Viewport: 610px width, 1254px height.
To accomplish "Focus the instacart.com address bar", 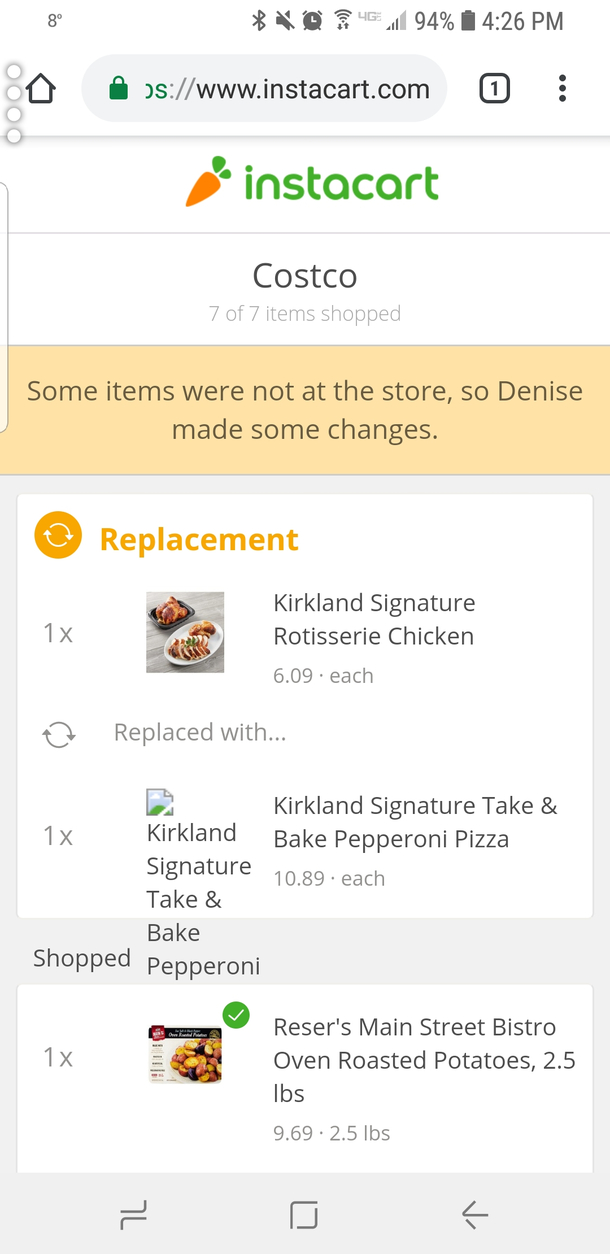I will [x=264, y=89].
